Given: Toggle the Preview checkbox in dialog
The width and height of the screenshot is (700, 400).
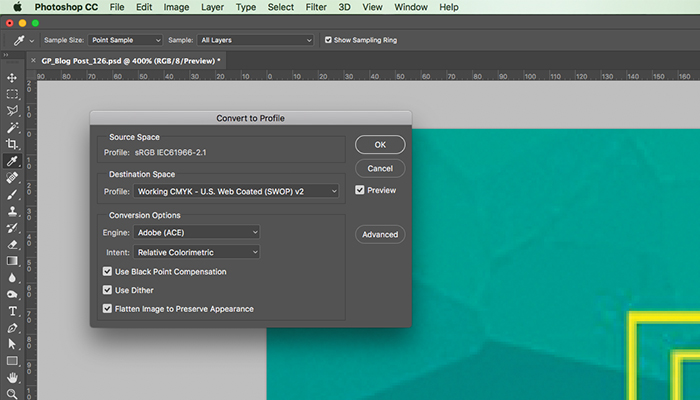Looking at the screenshot, I should [360, 190].
